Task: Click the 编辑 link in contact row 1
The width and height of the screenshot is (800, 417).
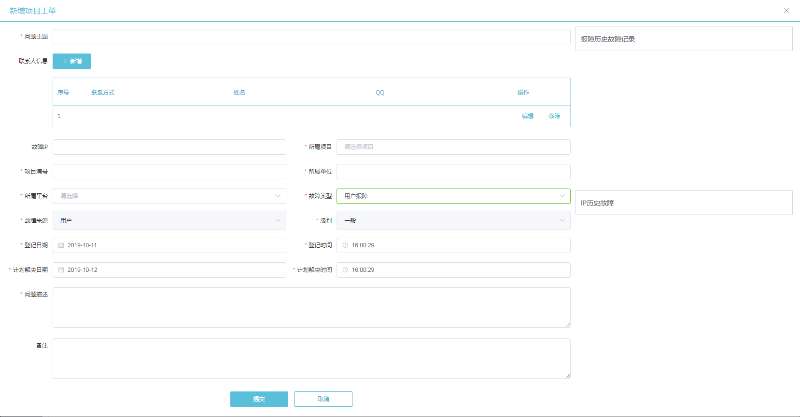Action: (x=527, y=116)
